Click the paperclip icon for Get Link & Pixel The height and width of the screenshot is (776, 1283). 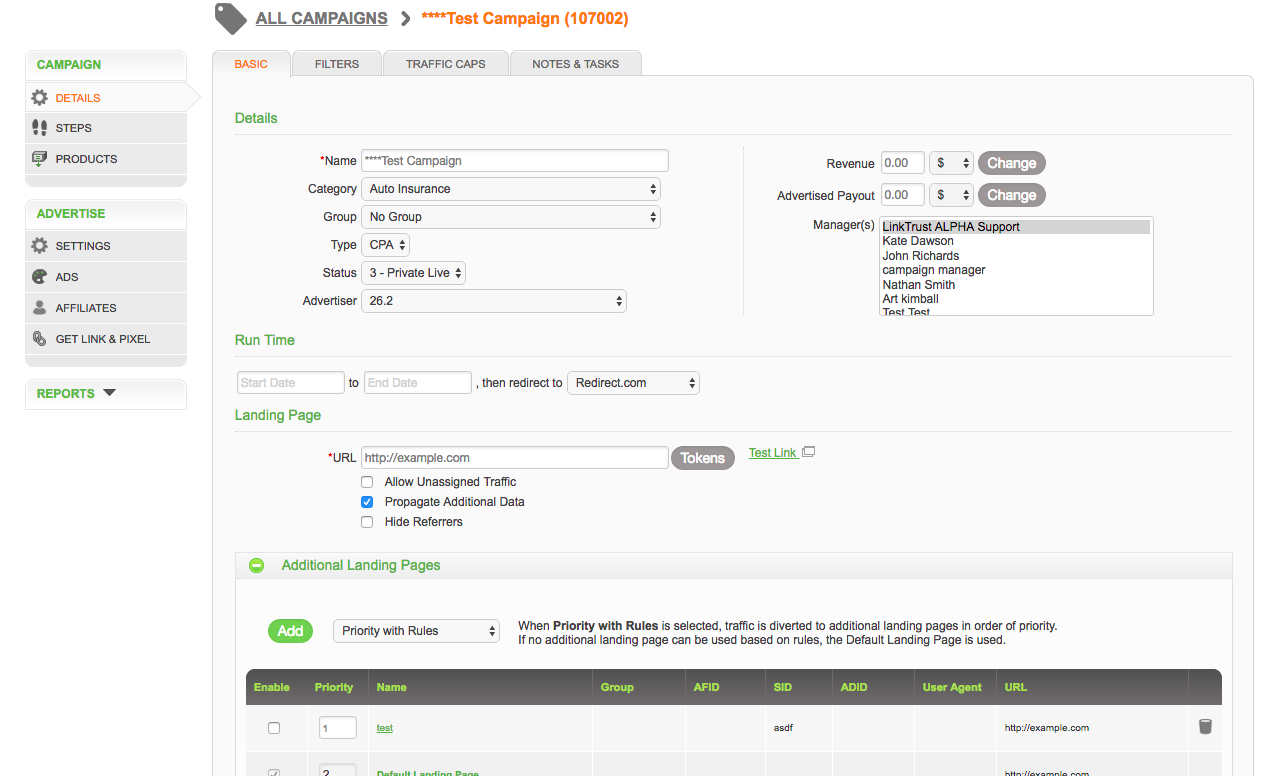pyautogui.click(x=39, y=339)
